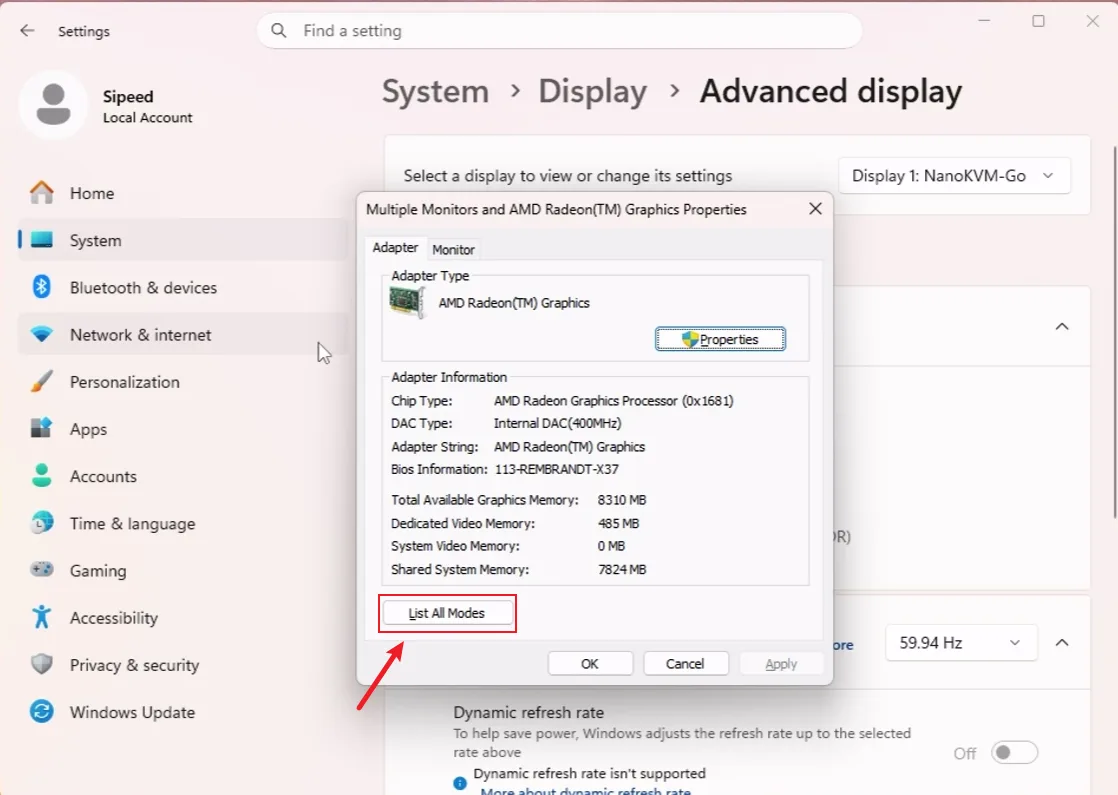Screen dimensions: 1118x795
Task: Go to Display breadcrumb
Action: 593,91
